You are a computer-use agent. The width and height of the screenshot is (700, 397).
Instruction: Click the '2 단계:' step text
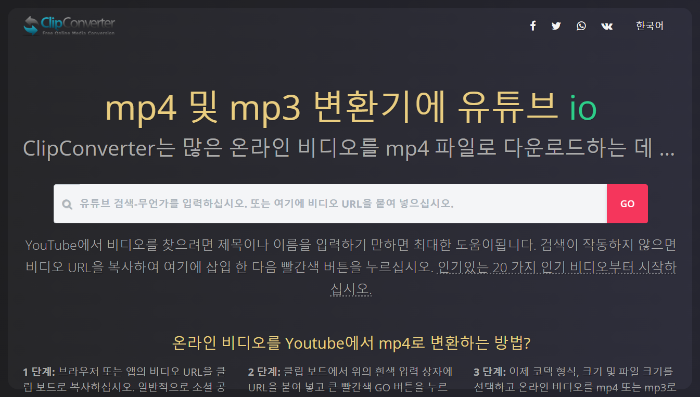coord(264,372)
